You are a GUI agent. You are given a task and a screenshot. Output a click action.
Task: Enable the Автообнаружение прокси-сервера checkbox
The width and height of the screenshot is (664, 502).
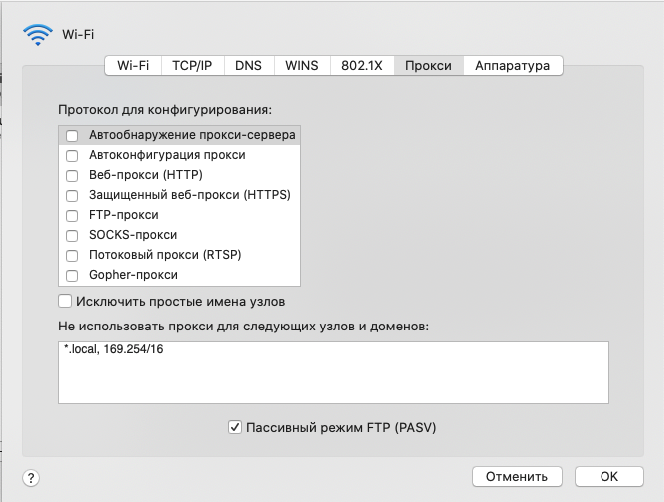click(72, 135)
